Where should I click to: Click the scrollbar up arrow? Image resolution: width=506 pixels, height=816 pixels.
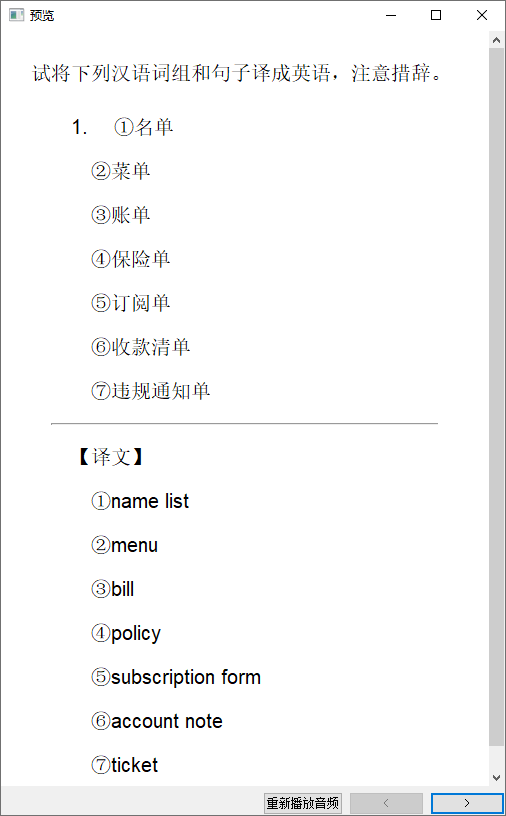pyautogui.click(x=496, y=40)
